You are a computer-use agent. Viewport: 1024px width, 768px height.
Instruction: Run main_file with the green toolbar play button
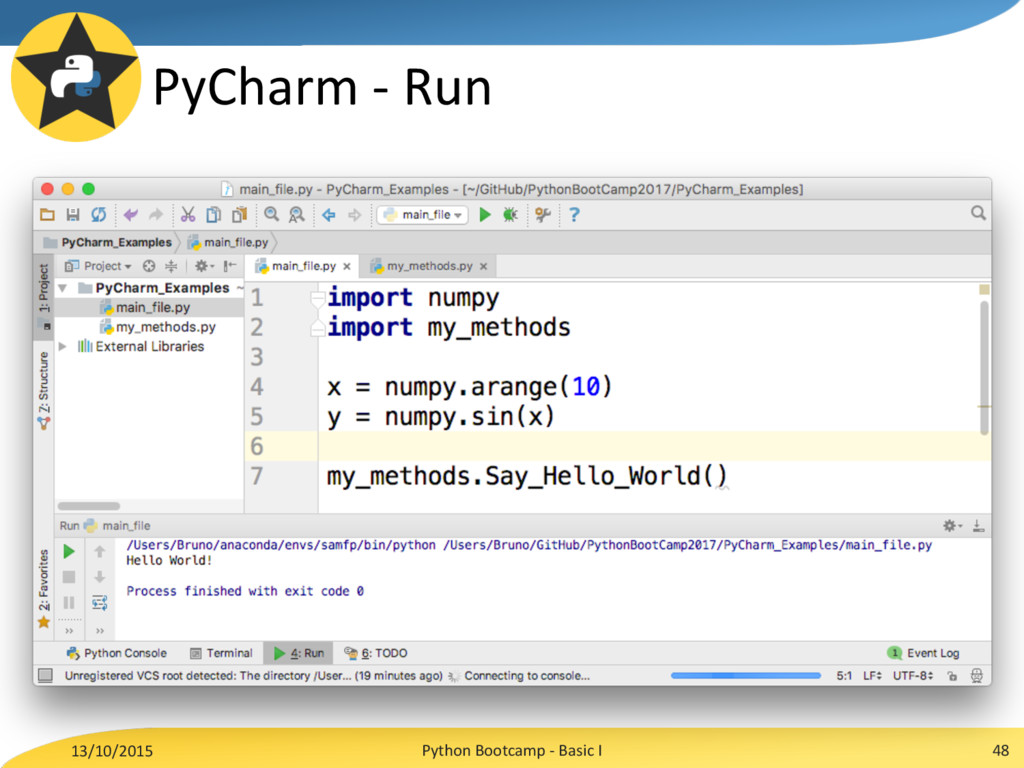(485, 215)
